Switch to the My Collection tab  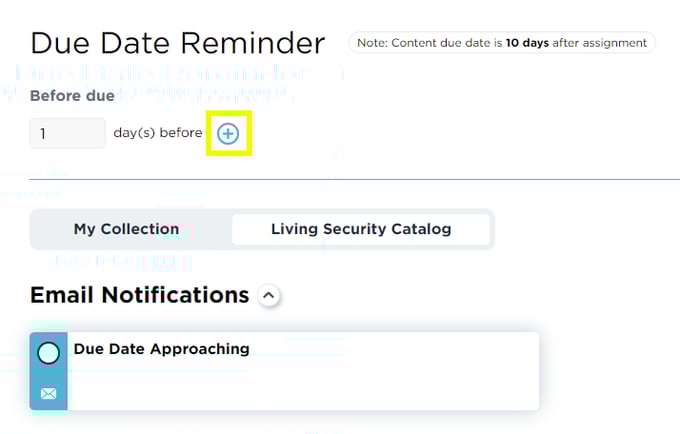126,229
